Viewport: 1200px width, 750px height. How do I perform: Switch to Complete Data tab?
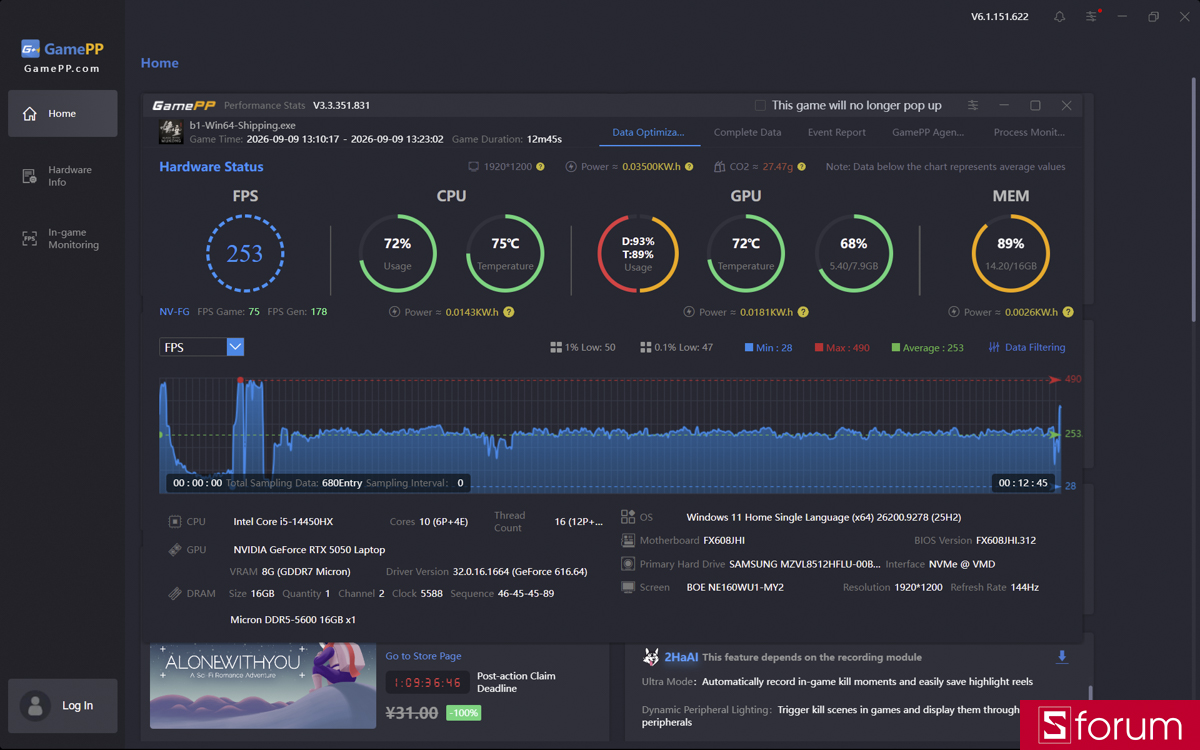click(747, 132)
